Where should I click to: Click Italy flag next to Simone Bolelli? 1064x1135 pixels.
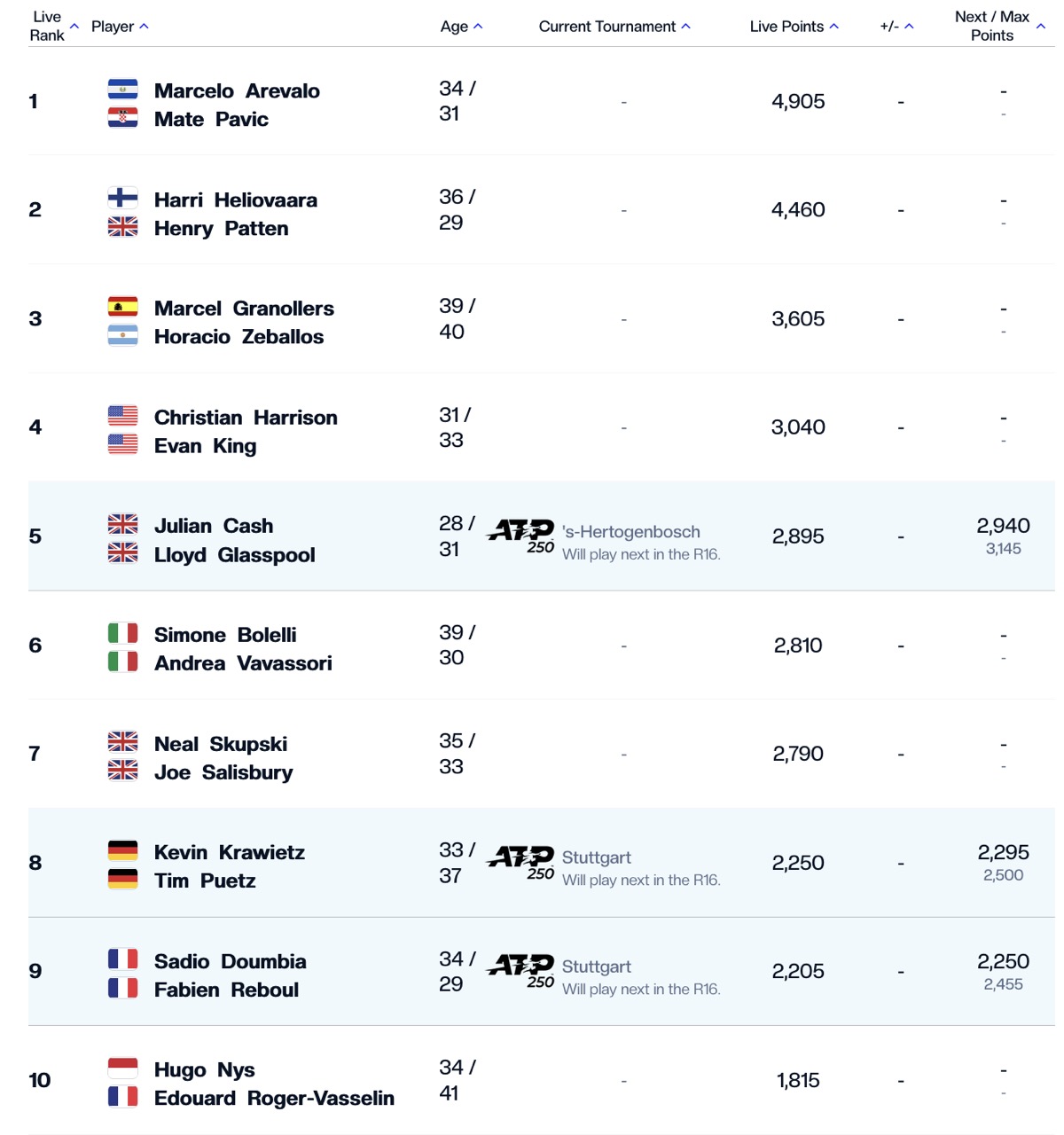tap(122, 632)
